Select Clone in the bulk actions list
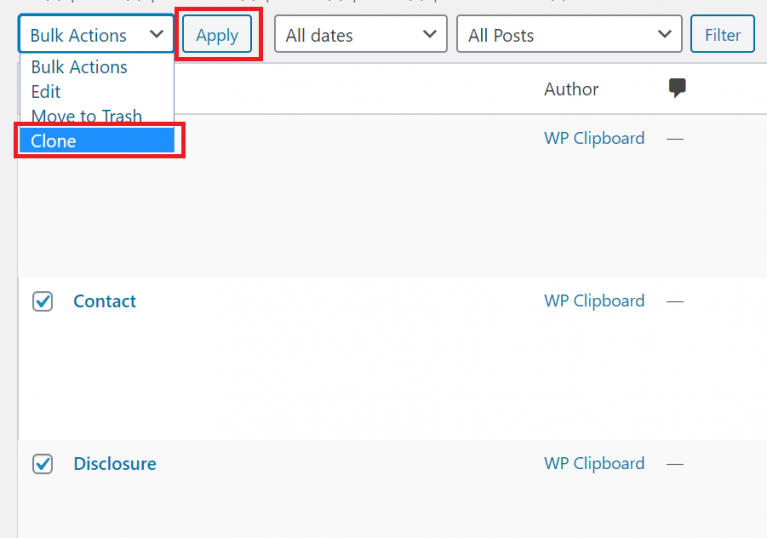Screen dimensions: 767x538 click(97, 141)
